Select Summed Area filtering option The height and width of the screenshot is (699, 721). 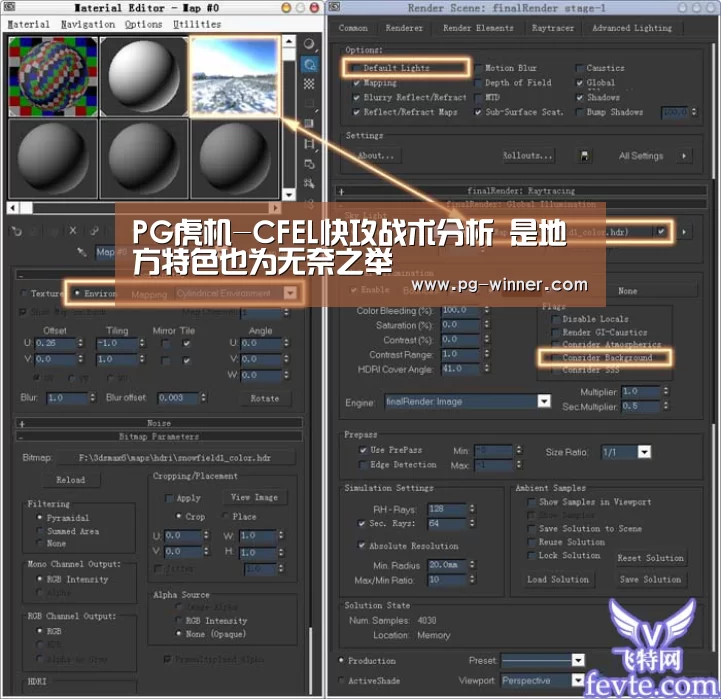coord(40,531)
